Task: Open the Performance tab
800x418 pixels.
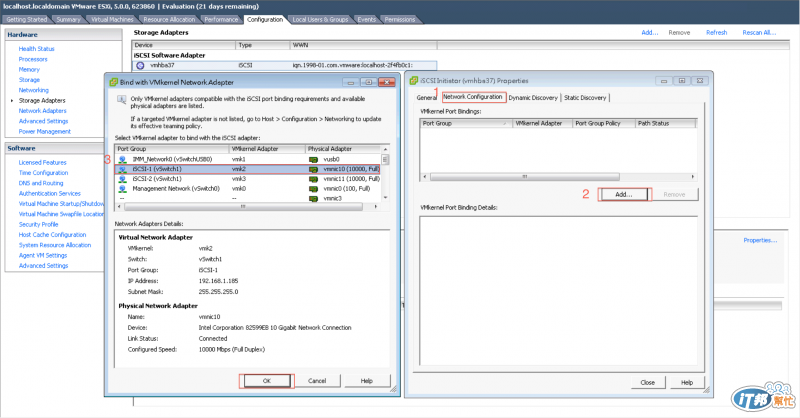Action: [221, 19]
